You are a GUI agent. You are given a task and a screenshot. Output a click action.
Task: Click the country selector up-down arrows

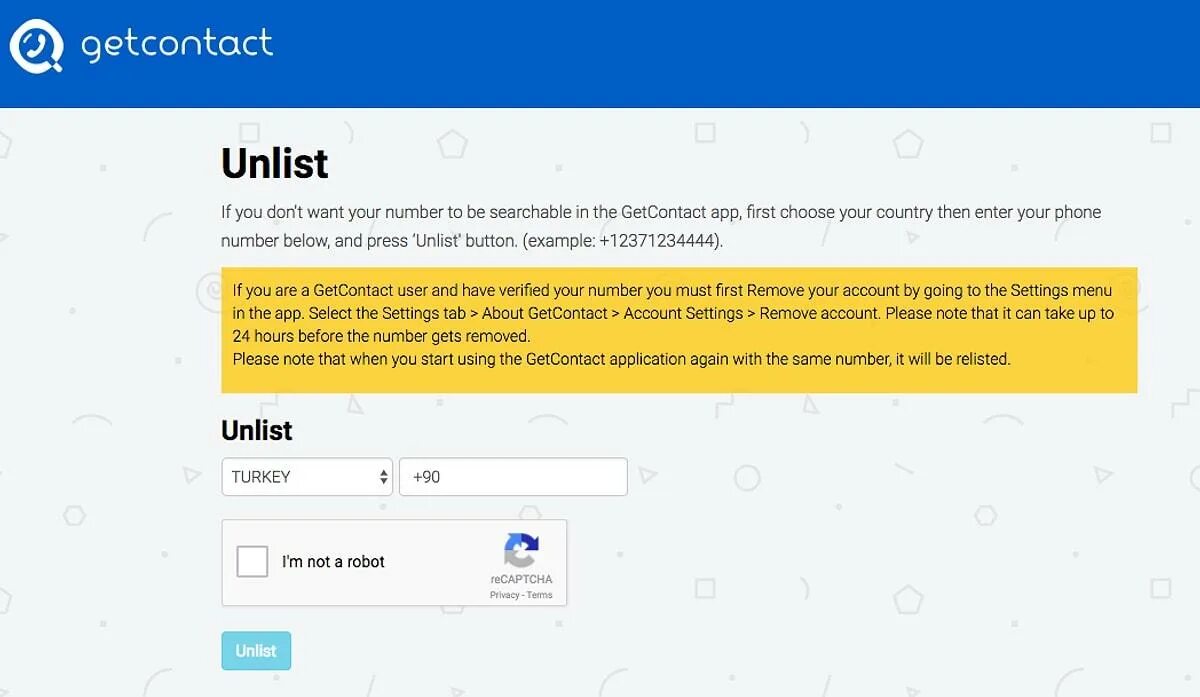[x=384, y=478]
